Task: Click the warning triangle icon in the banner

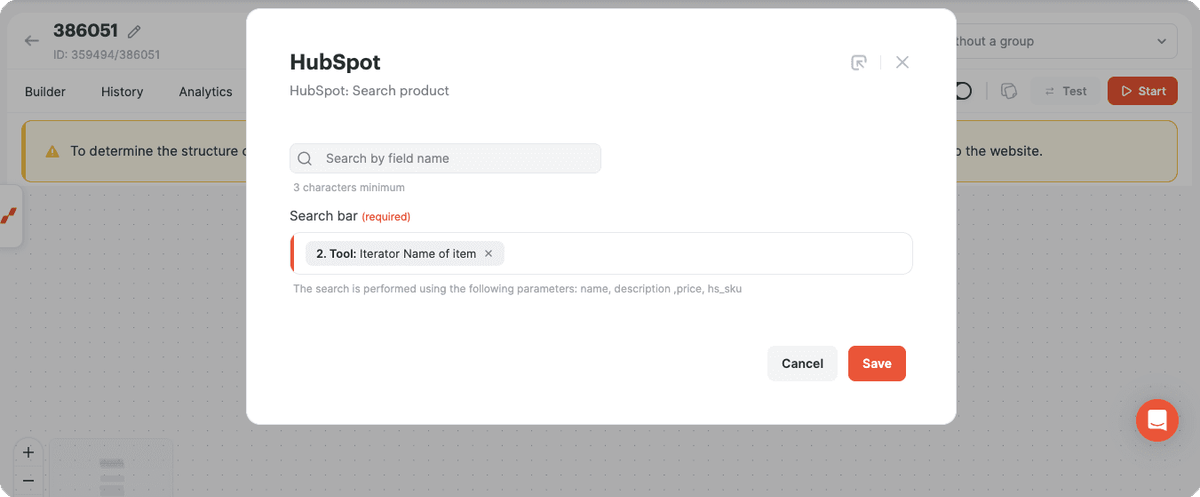Action: click(x=52, y=151)
